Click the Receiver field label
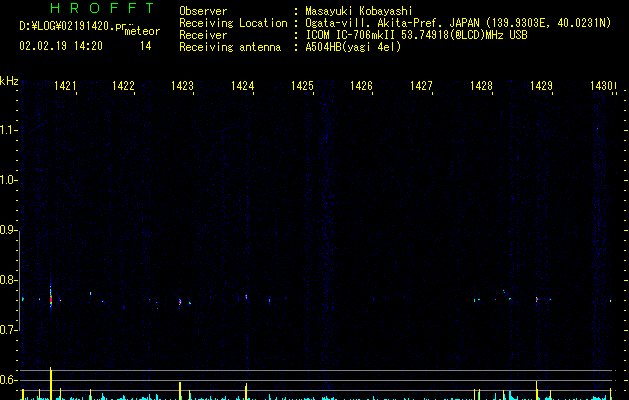This screenshot has width=629, height=400. point(203,35)
